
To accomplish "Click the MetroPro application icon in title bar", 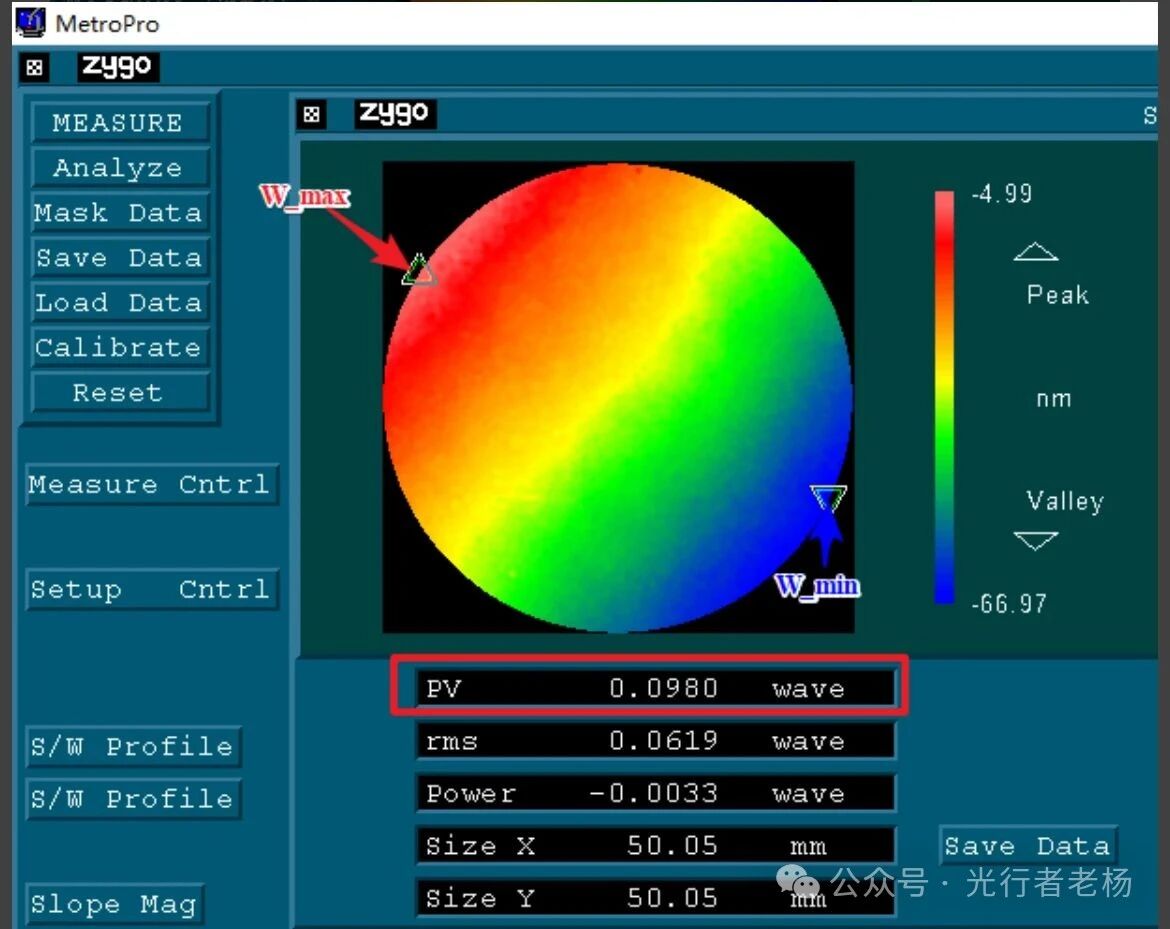I will [x=31, y=21].
